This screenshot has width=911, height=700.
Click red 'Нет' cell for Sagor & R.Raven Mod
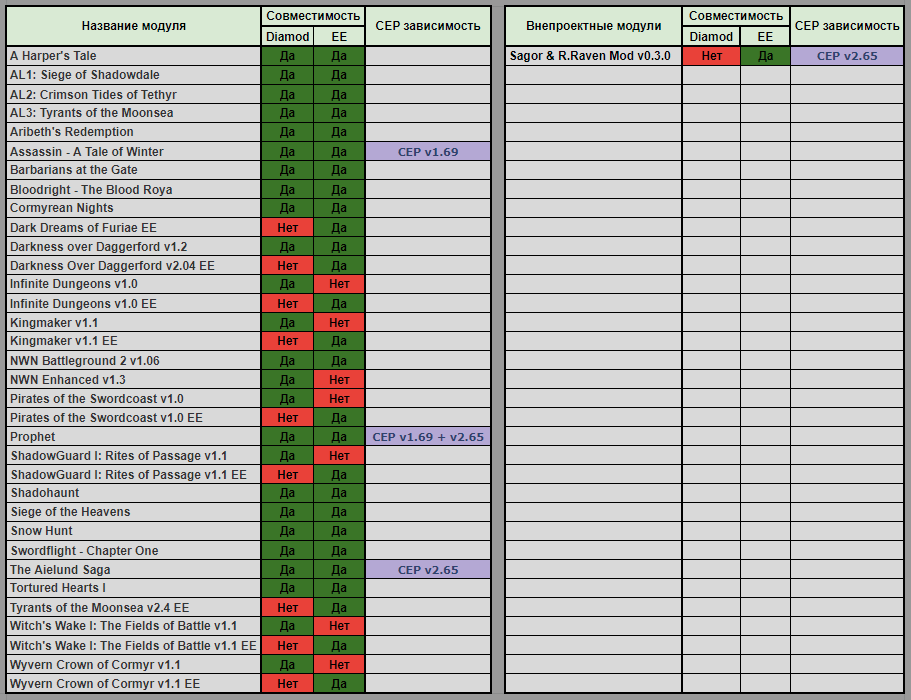coord(712,56)
